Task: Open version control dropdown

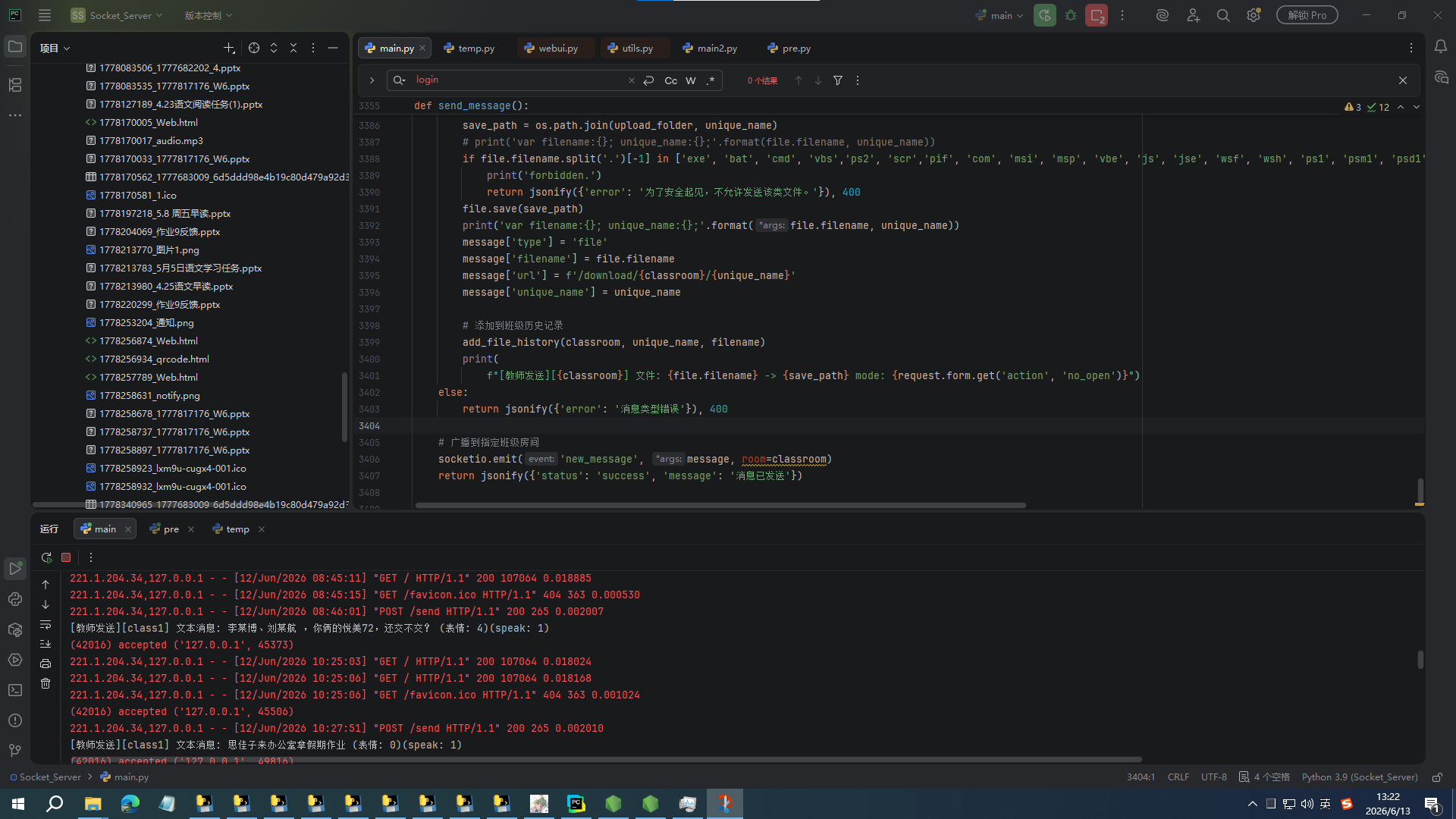Action: tap(209, 15)
